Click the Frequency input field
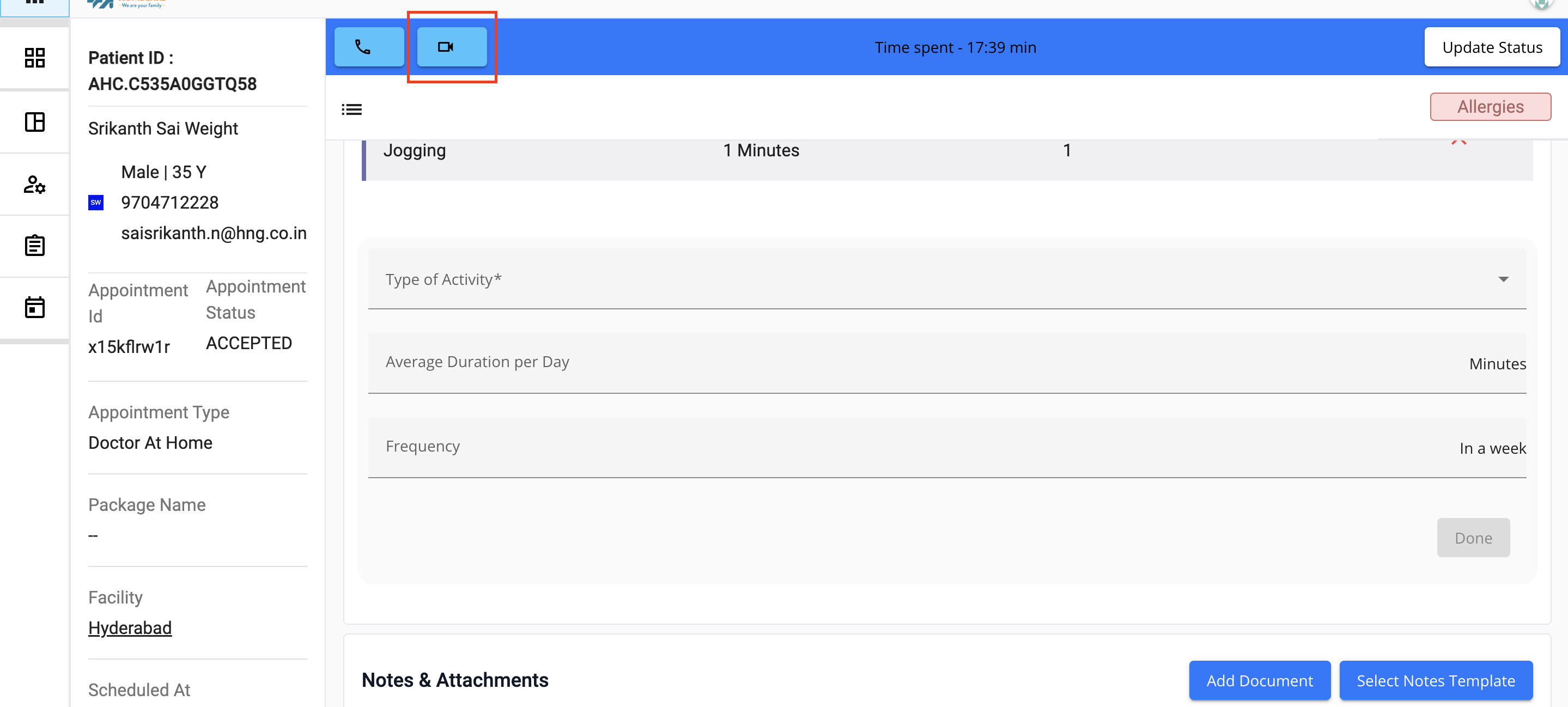Viewport: 1568px width, 707px height. pyautogui.click(x=913, y=447)
